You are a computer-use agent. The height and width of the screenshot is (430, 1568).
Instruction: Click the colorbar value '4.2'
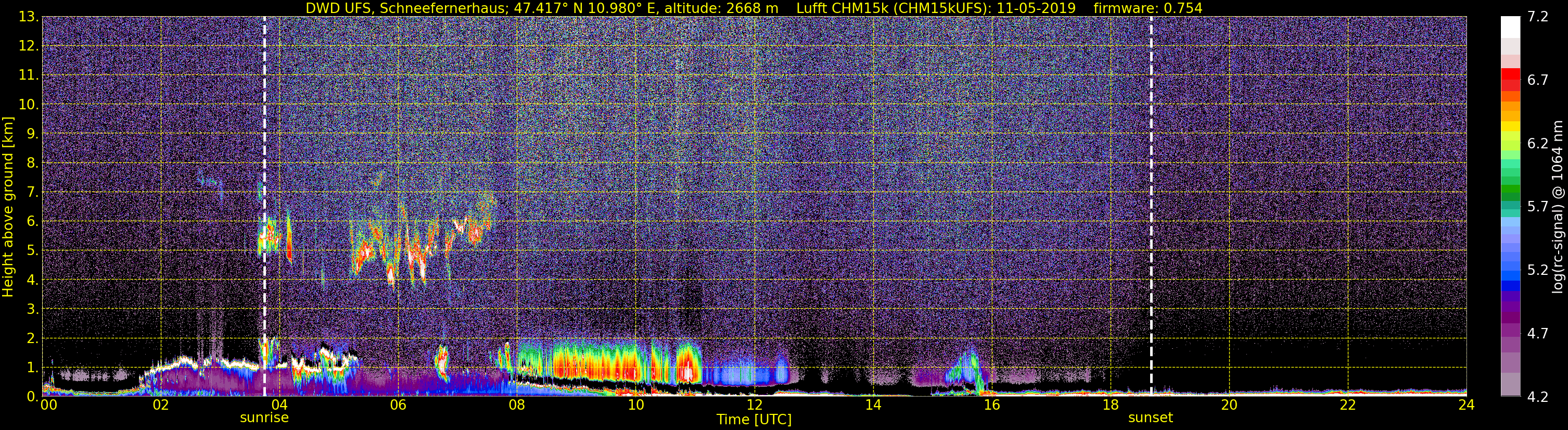[x=1538, y=397]
